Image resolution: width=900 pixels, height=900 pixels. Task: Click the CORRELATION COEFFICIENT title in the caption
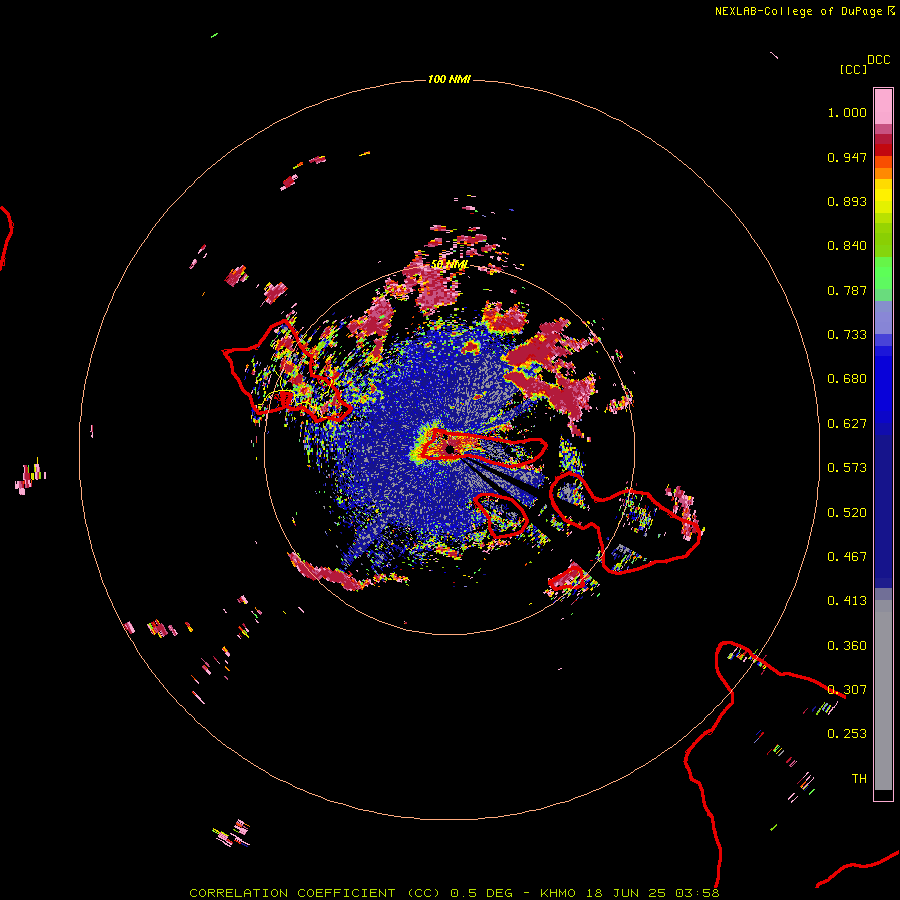(x=292, y=893)
